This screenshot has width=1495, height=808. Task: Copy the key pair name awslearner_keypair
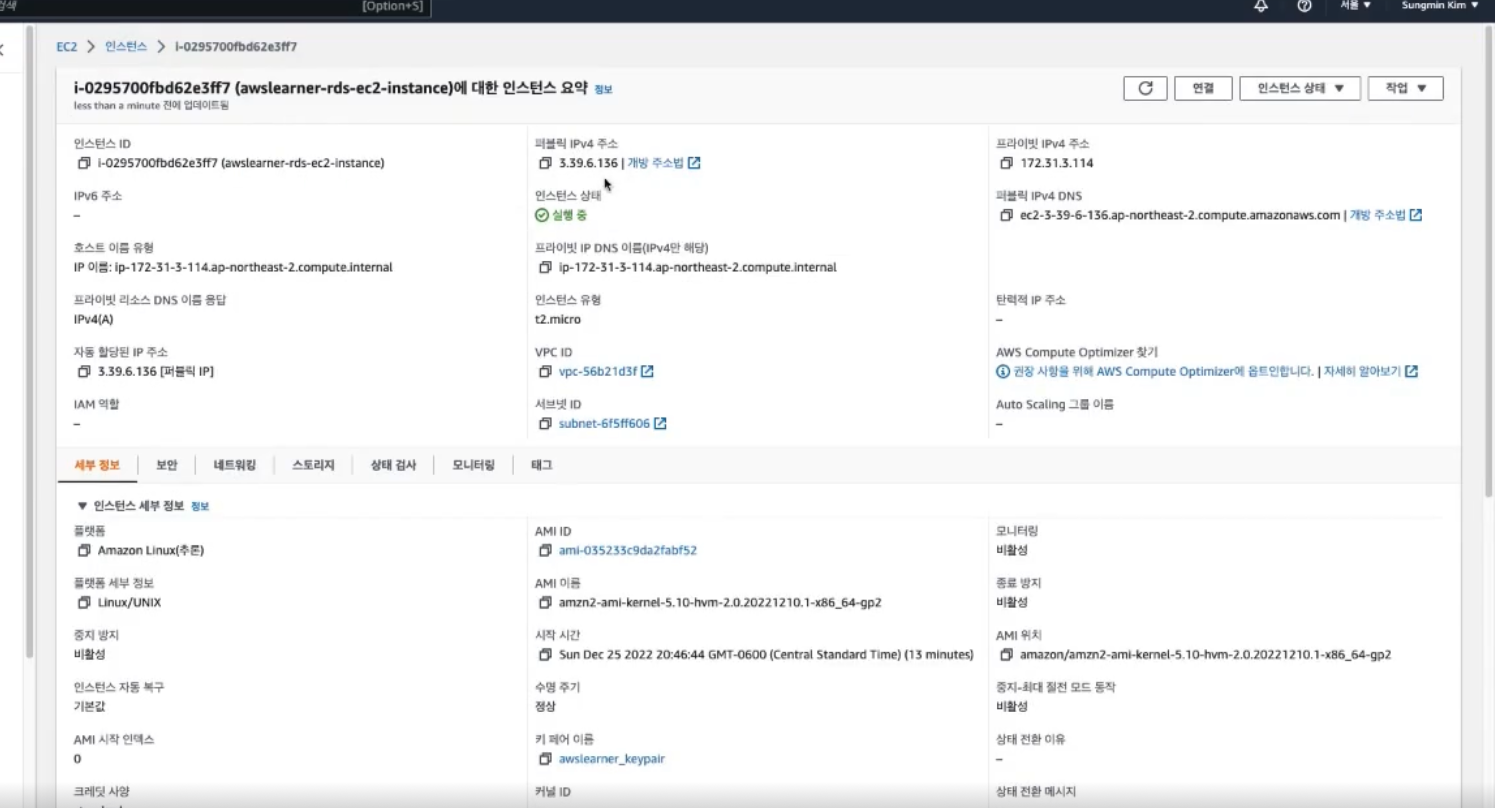pyautogui.click(x=545, y=758)
